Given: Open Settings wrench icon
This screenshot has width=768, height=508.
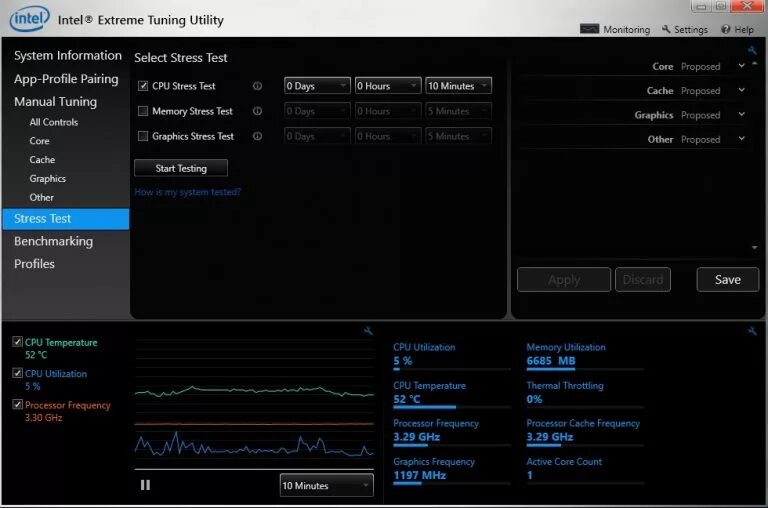Looking at the screenshot, I should tap(666, 29).
